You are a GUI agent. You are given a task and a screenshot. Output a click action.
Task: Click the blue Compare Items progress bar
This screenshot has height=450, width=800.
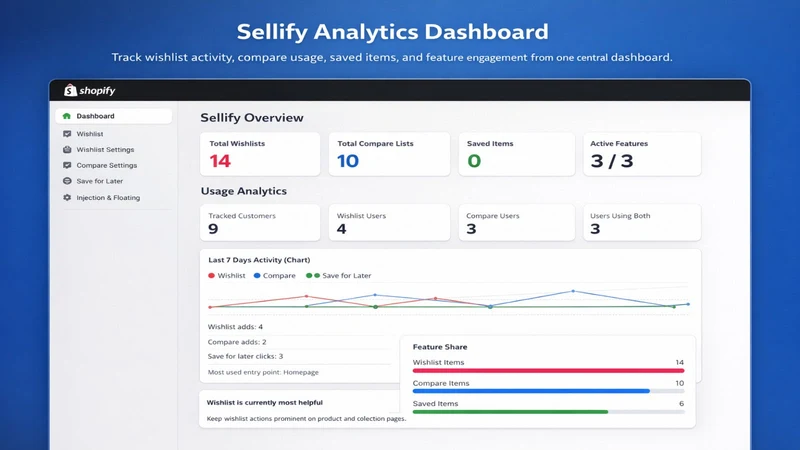click(531, 391)
